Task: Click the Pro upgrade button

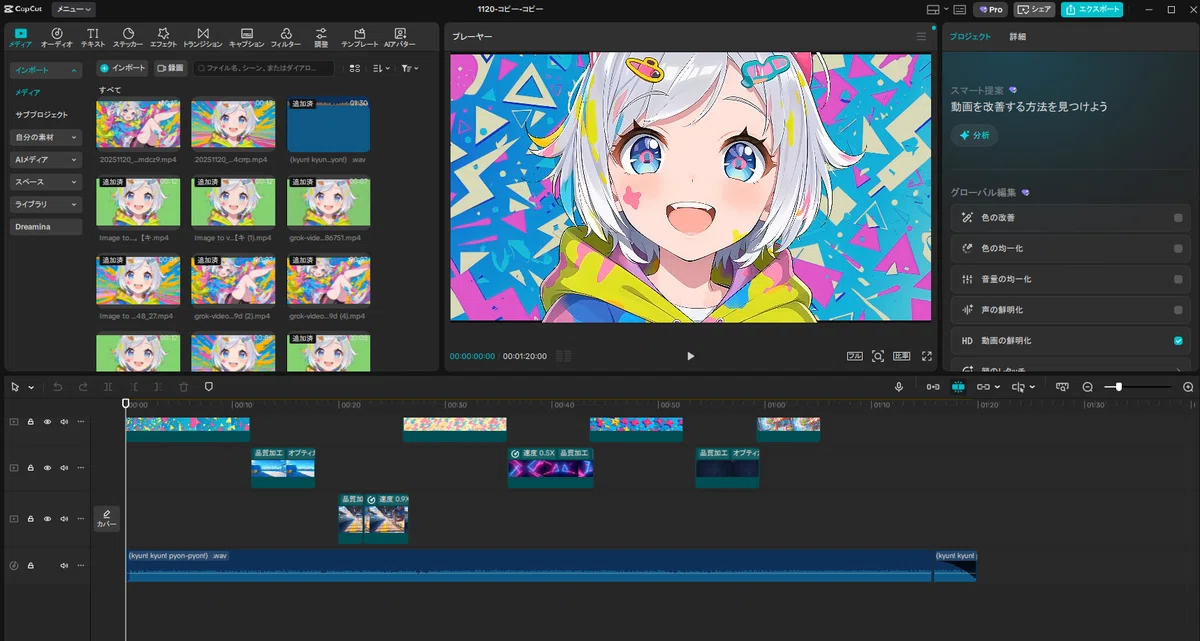Action: 991,9
